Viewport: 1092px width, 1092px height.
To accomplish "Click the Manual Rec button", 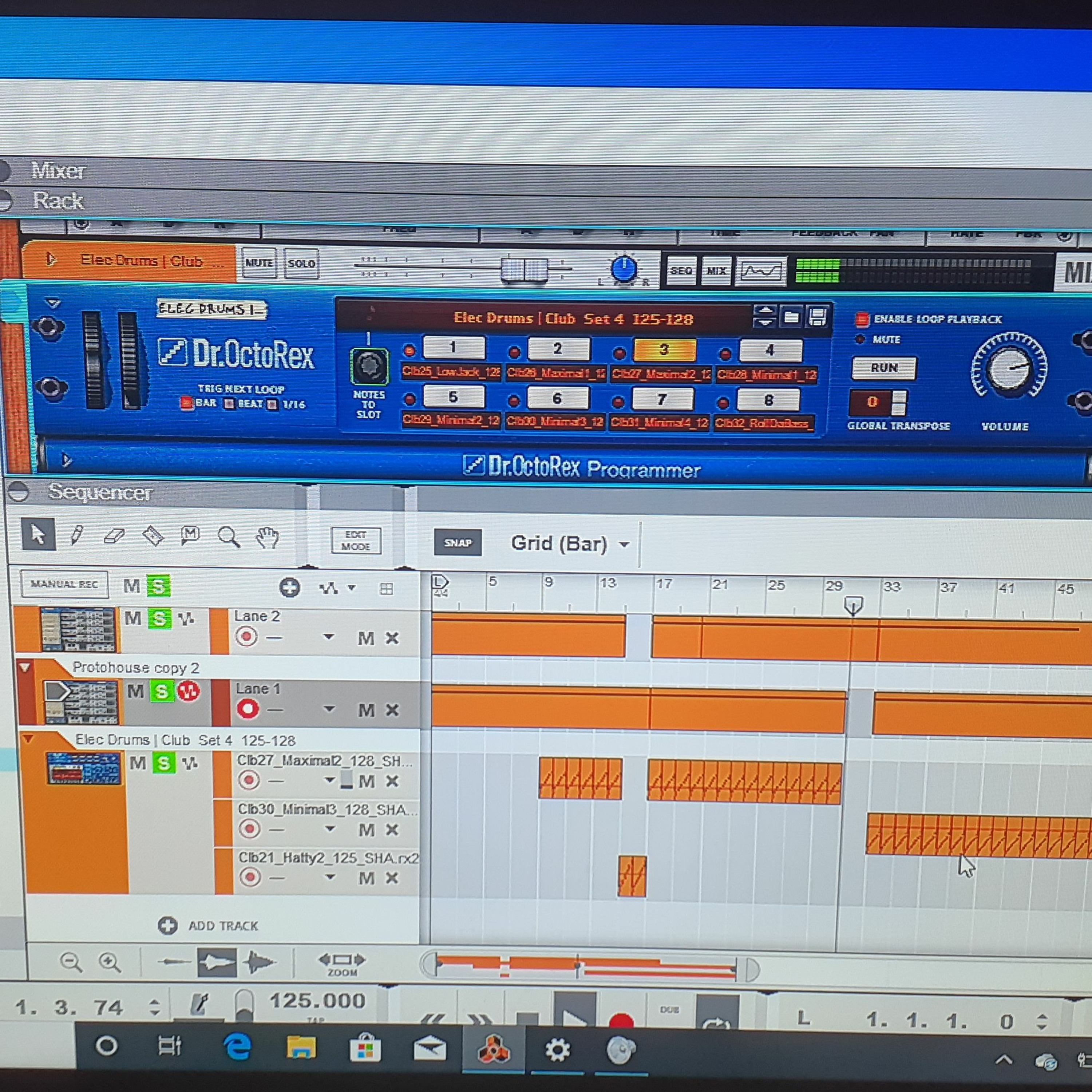I will [x=64, y=584].
